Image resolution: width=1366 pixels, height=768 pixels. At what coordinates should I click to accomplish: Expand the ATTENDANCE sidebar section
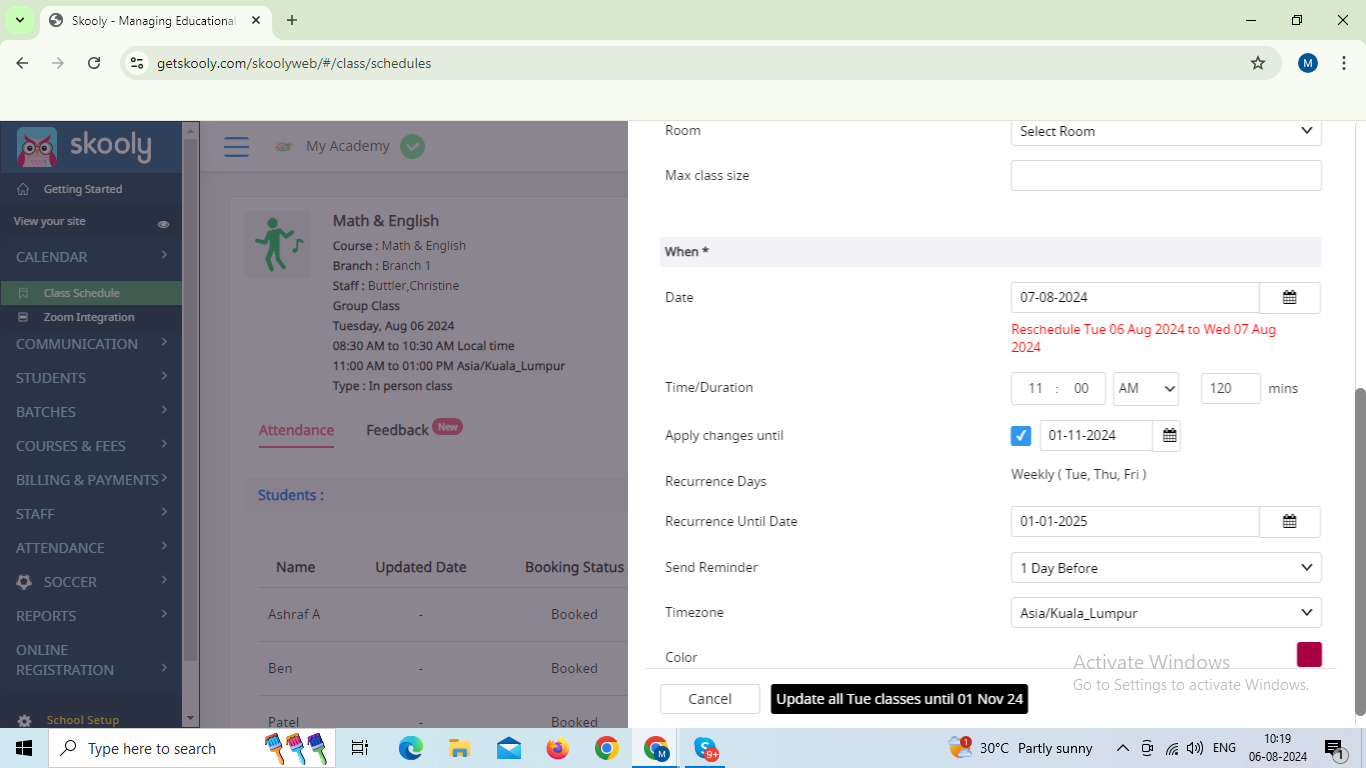[x=91, y=548]
